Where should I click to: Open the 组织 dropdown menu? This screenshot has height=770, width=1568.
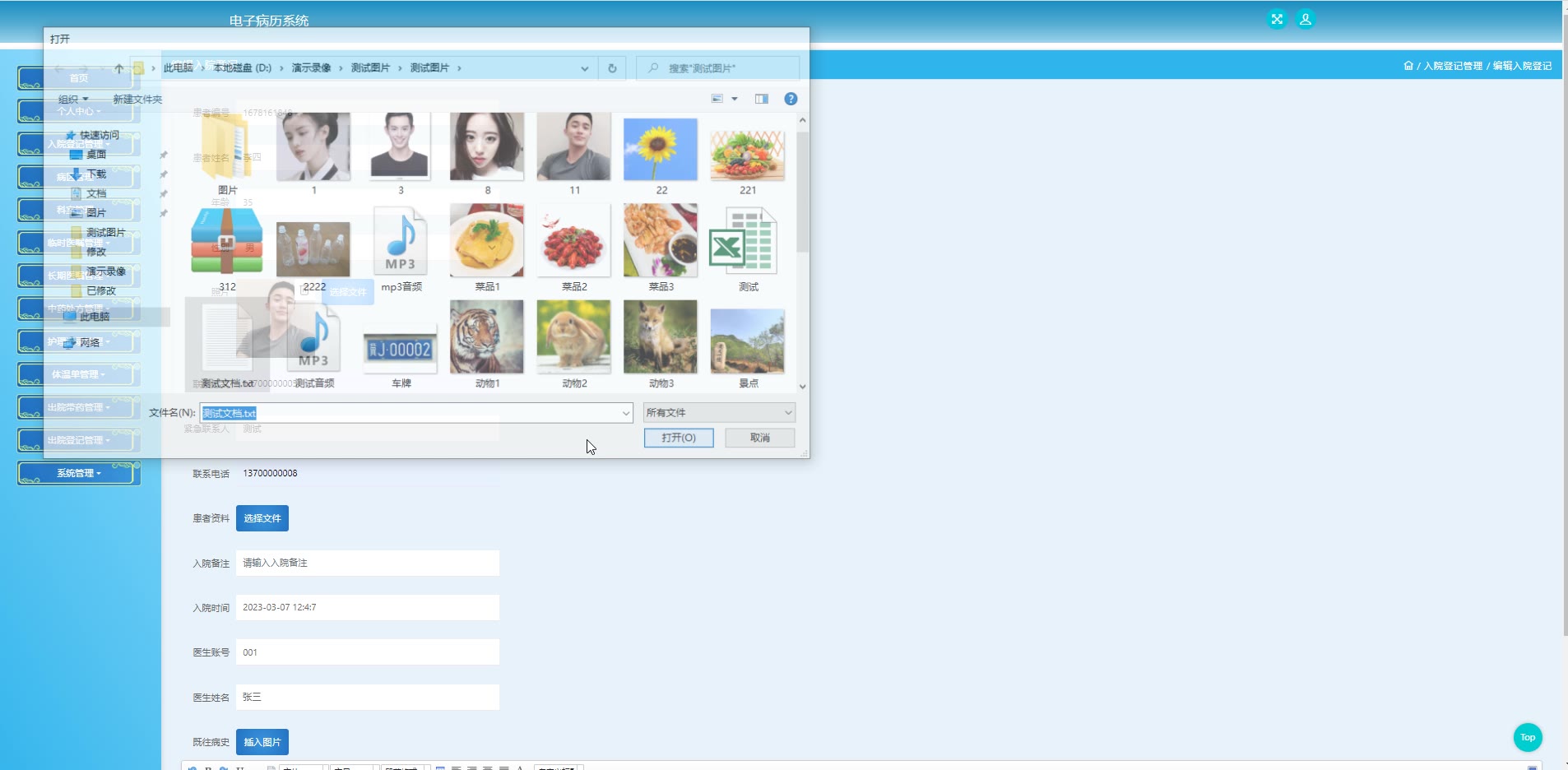coord(73,99)
